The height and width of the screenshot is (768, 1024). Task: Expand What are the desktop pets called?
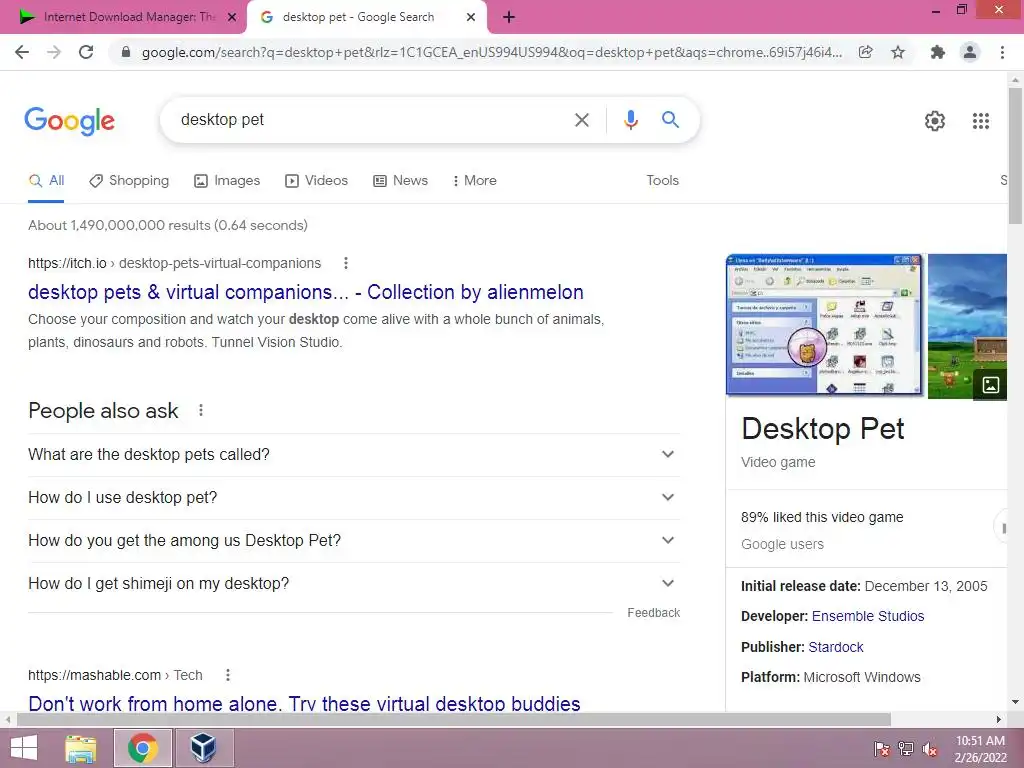pyautogui.click(x=353, y=455)
